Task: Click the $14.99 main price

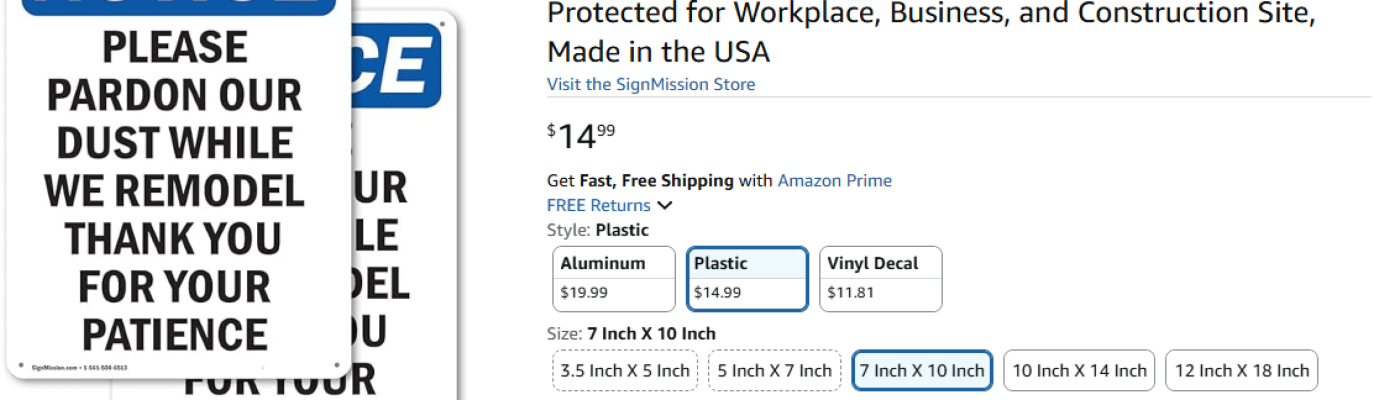Action: click(581, 136)
